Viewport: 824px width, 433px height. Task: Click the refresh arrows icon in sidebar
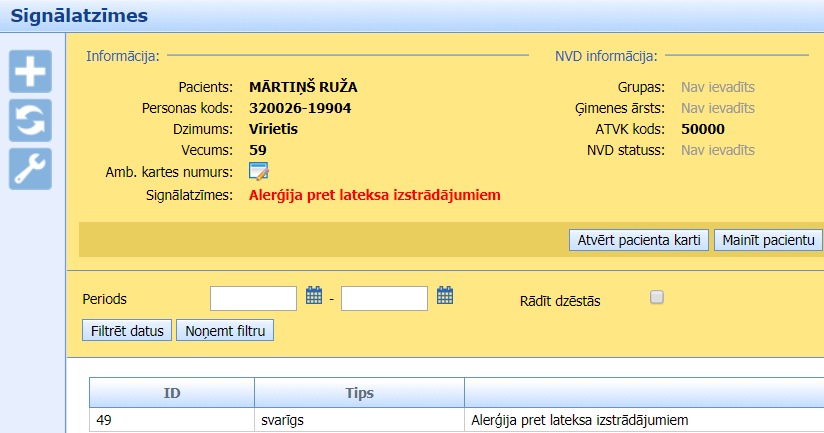click(30, 120)
